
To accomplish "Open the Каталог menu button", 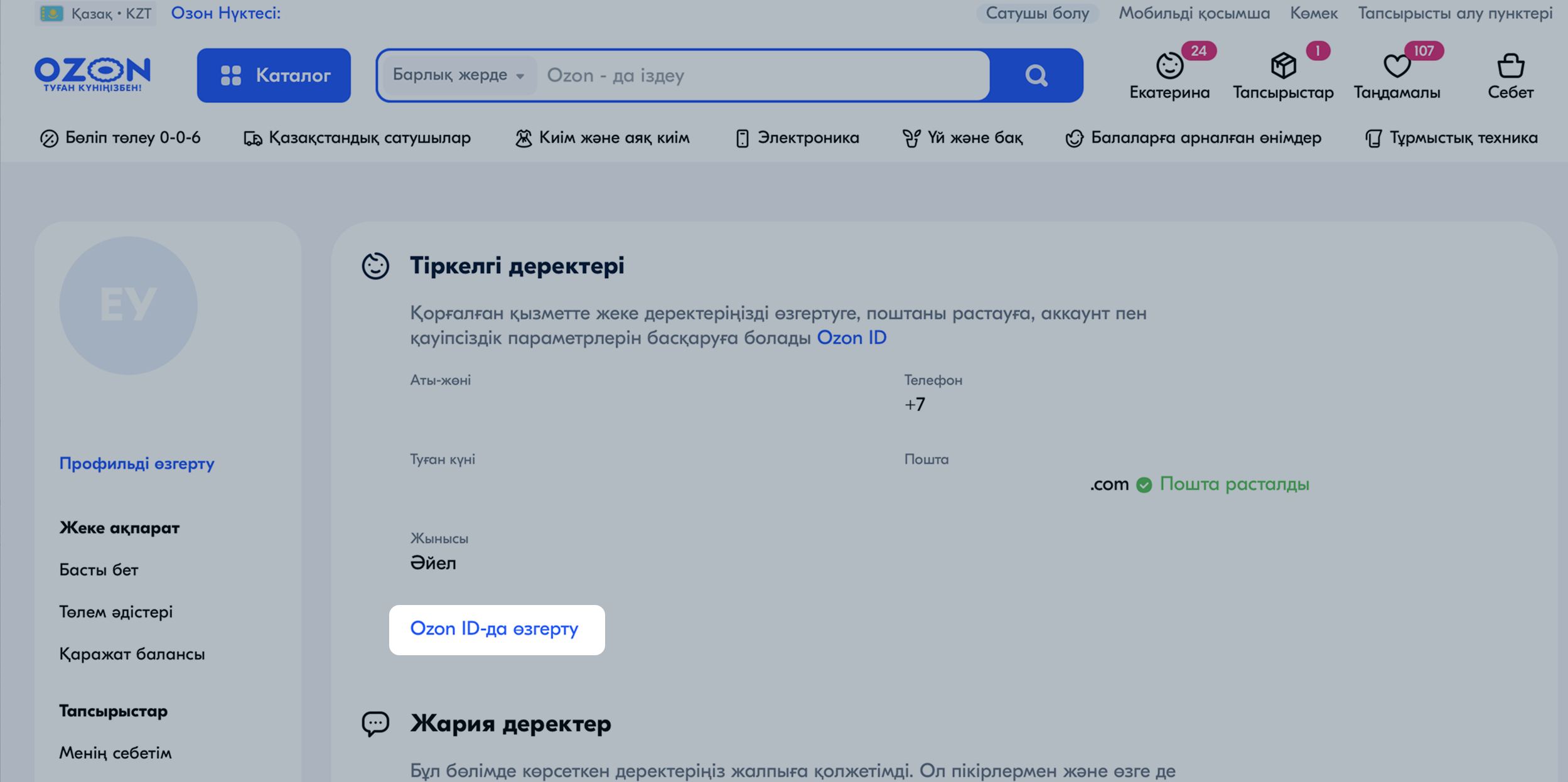I will (274, 75).
